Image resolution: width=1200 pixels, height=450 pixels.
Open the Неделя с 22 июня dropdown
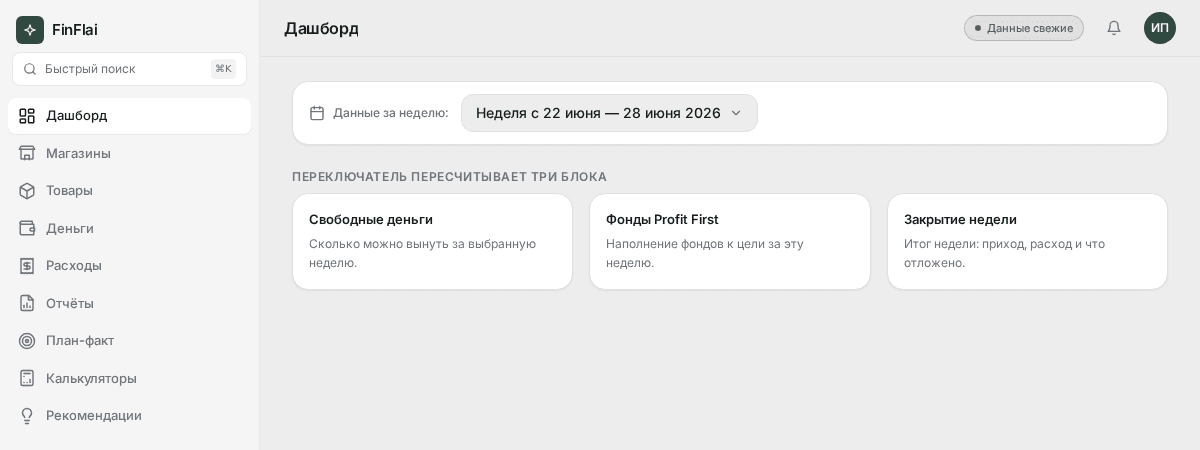[x=609, y=113]
